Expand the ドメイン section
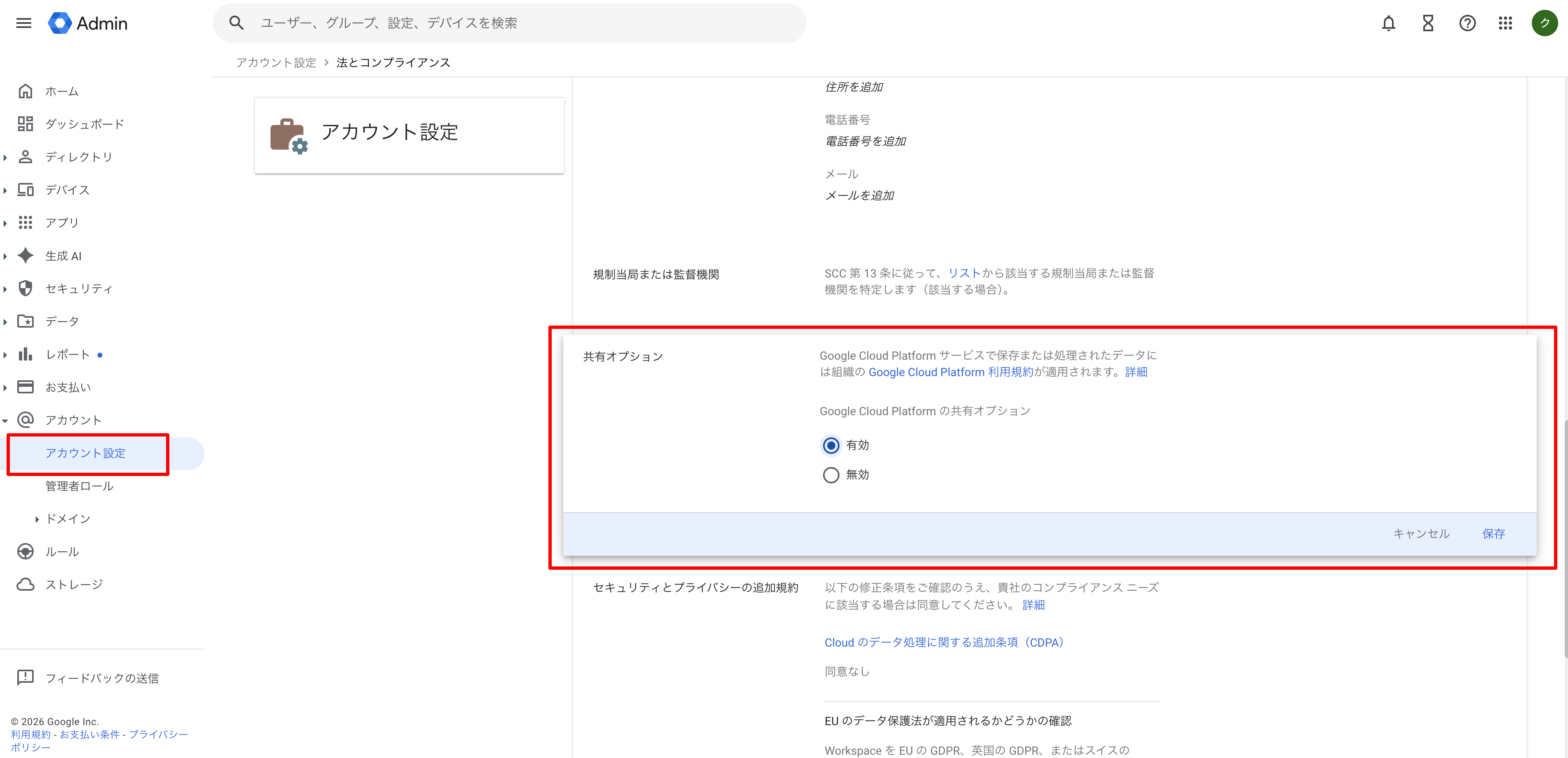 tap(37, 519)
